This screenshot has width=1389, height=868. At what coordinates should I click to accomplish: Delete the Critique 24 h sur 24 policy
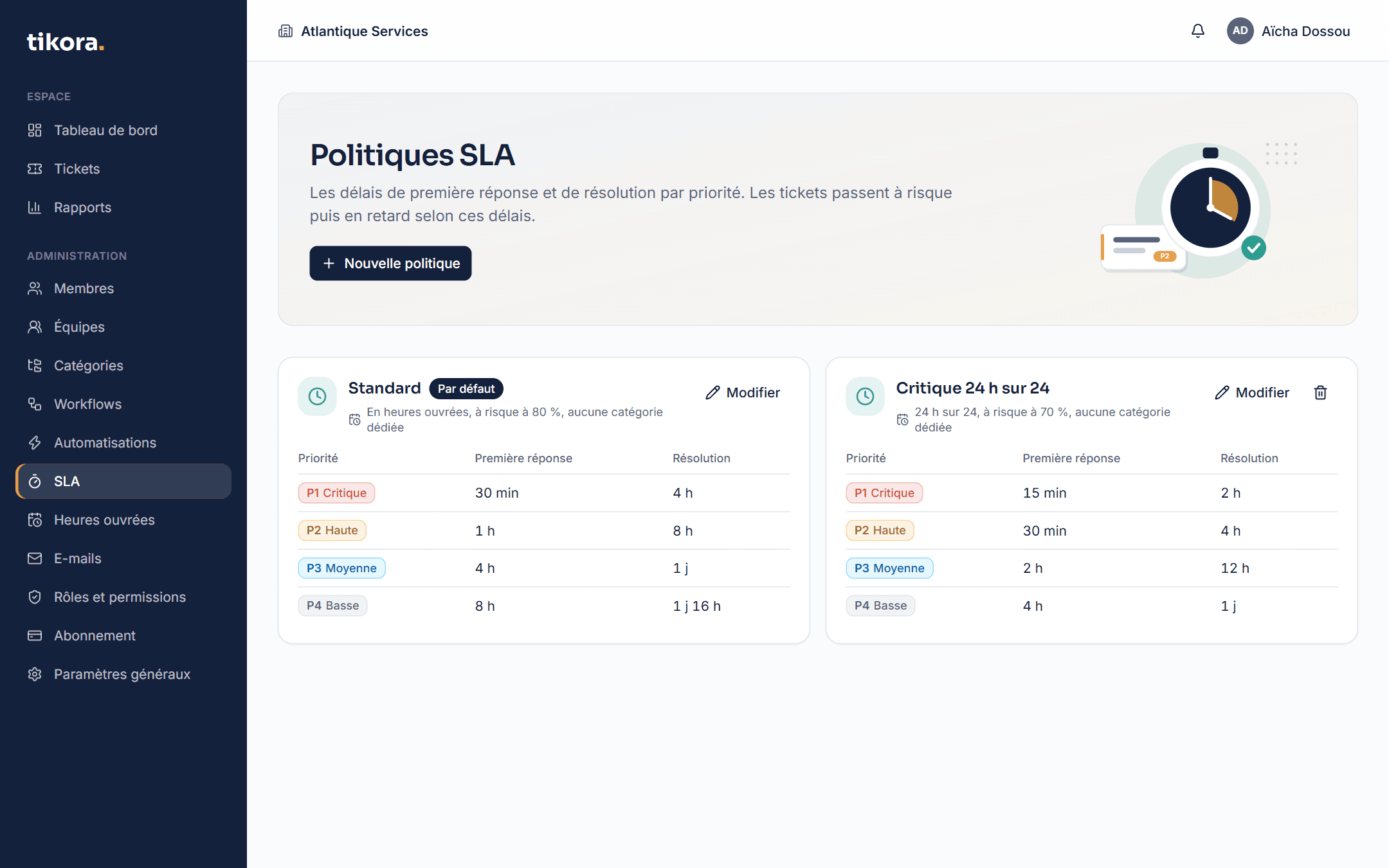click(x=1320, y=392)
